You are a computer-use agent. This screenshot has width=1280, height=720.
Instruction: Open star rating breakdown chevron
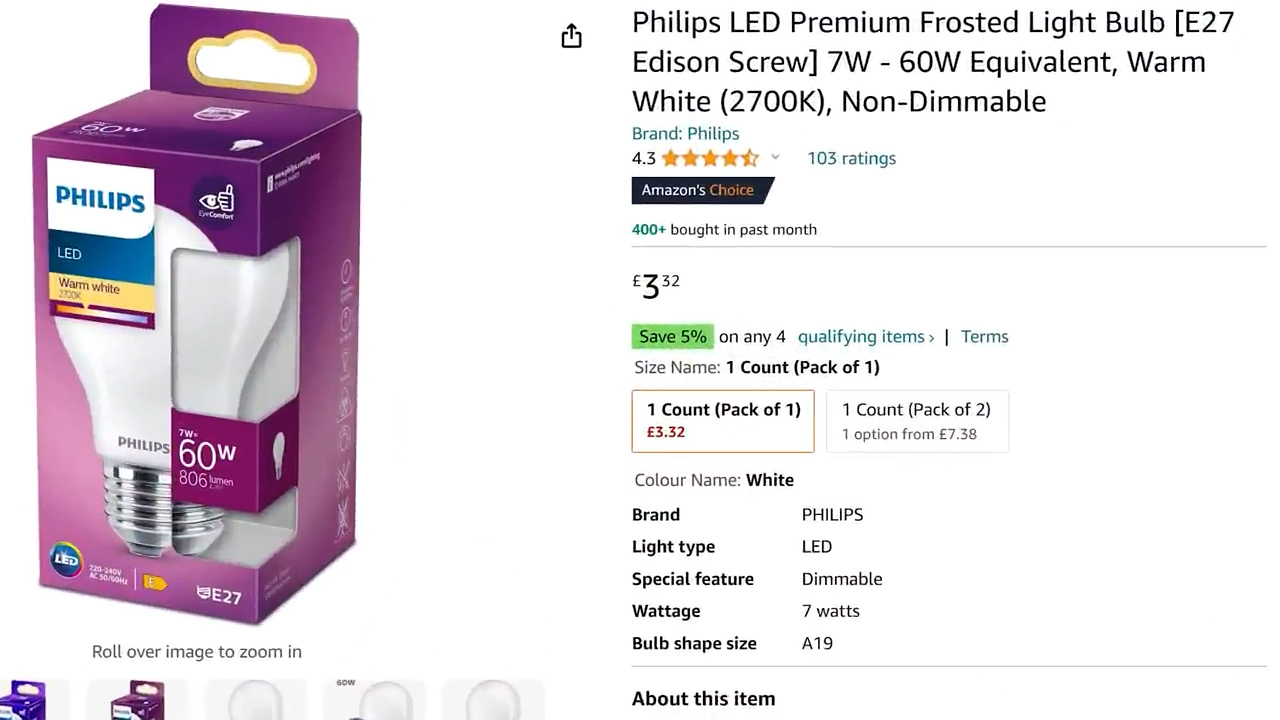(x=775, y=158)
